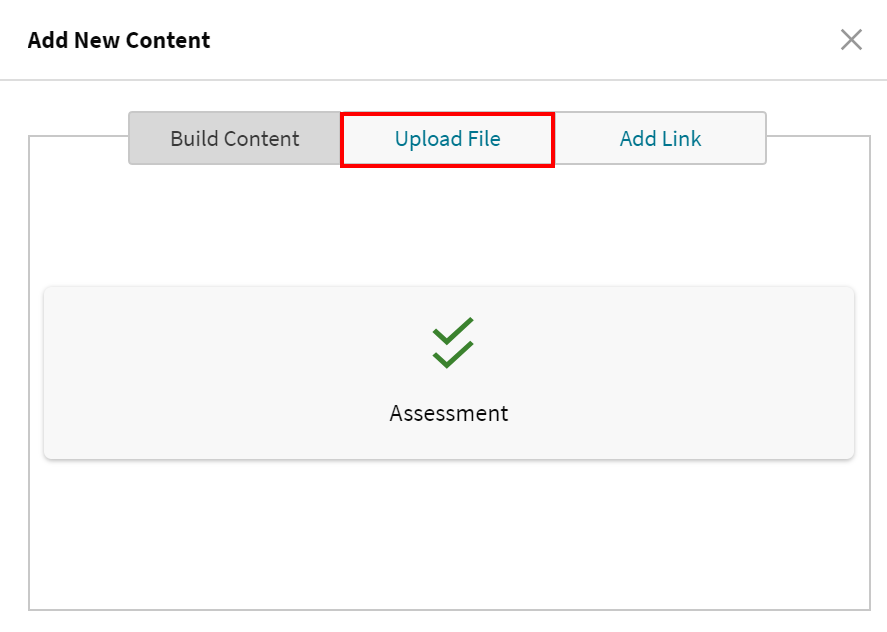Click the Add New Content title

[118, 40]
